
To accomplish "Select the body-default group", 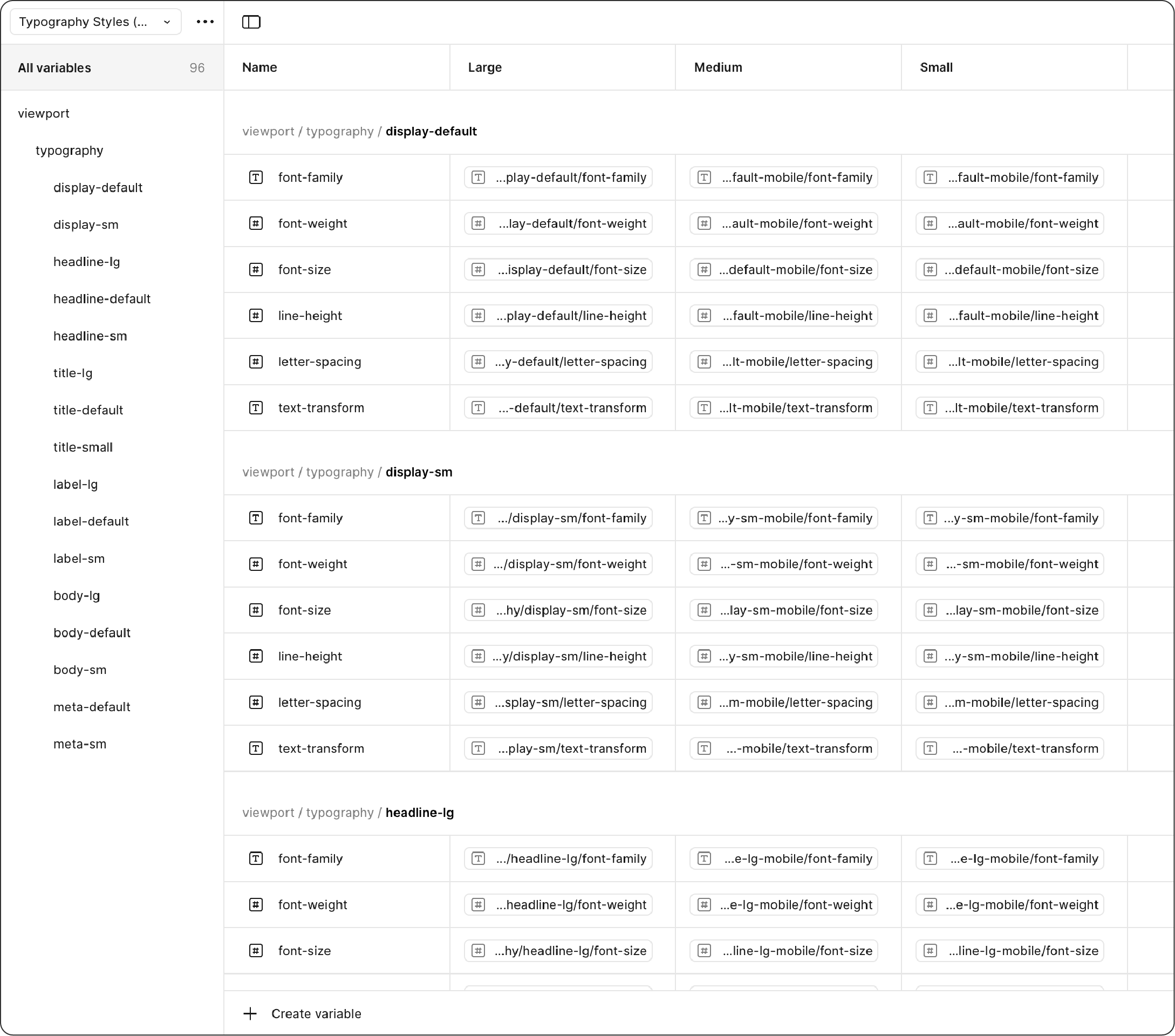I will click(x=91, y=632).
